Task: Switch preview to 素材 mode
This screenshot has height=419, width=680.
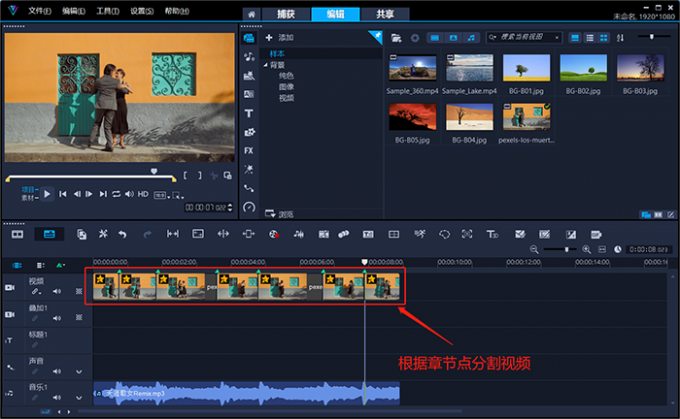Action: (28, 198)
